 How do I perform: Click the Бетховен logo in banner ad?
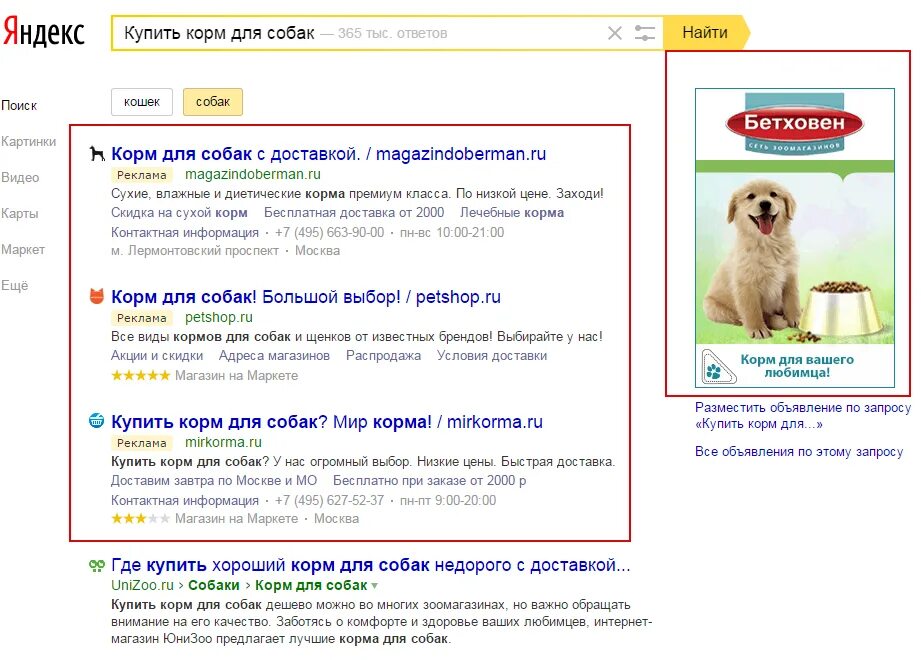point(795,124)
